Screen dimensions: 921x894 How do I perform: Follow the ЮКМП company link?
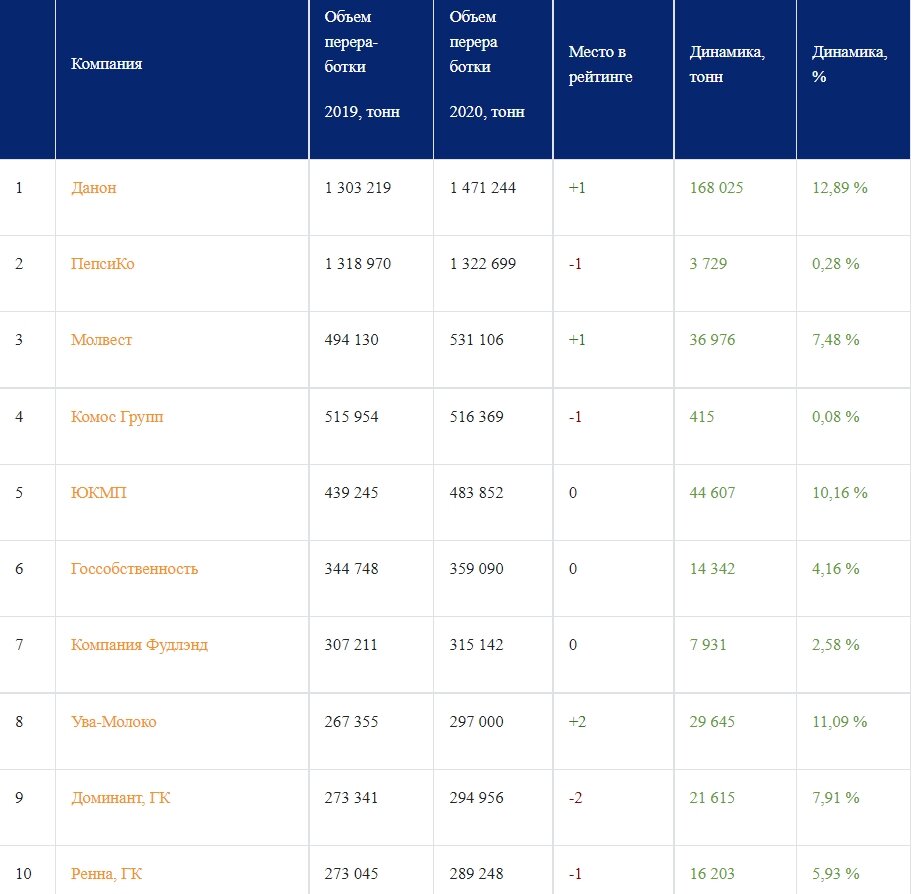coord(99,493)
